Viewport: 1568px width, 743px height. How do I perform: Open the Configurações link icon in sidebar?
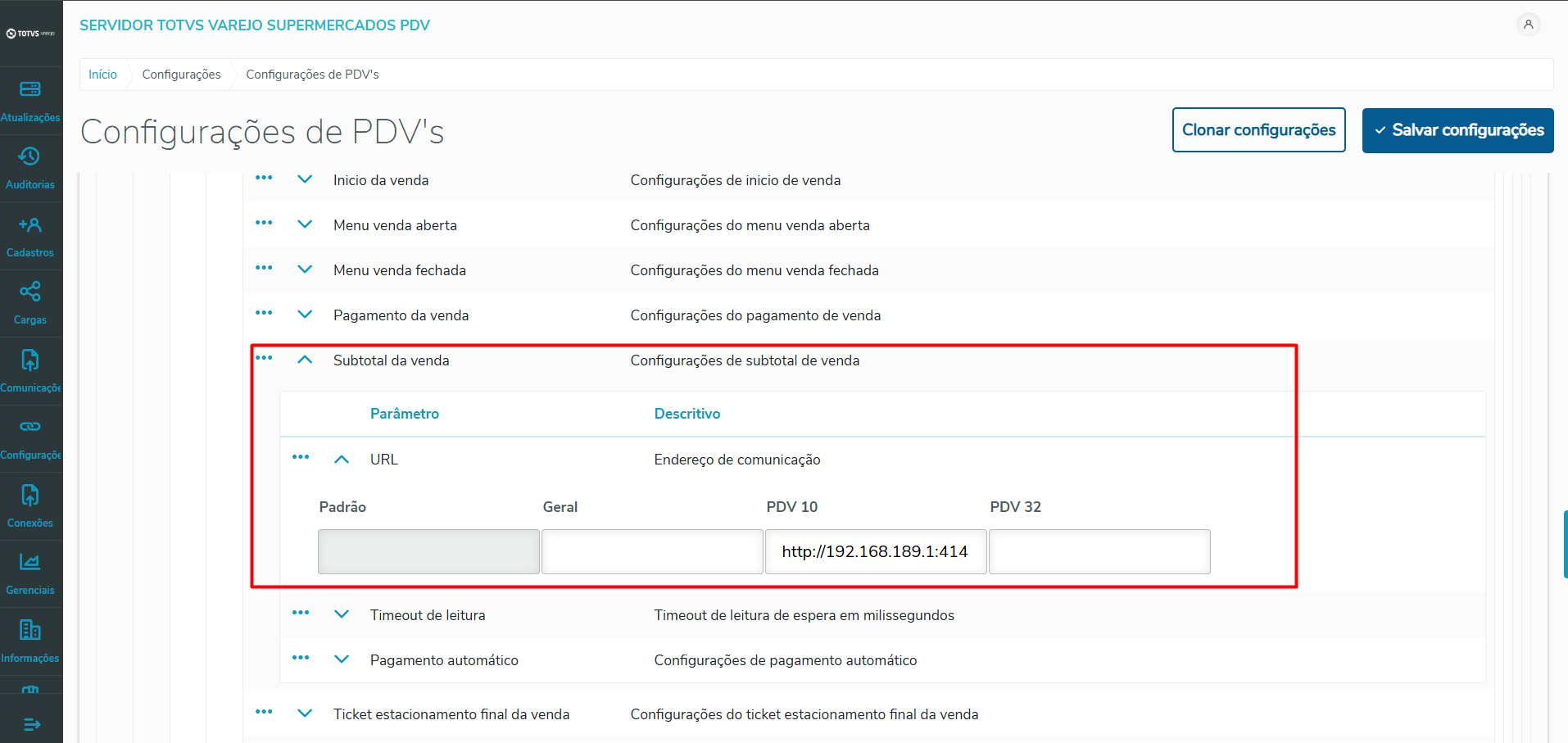click(30, 427)
